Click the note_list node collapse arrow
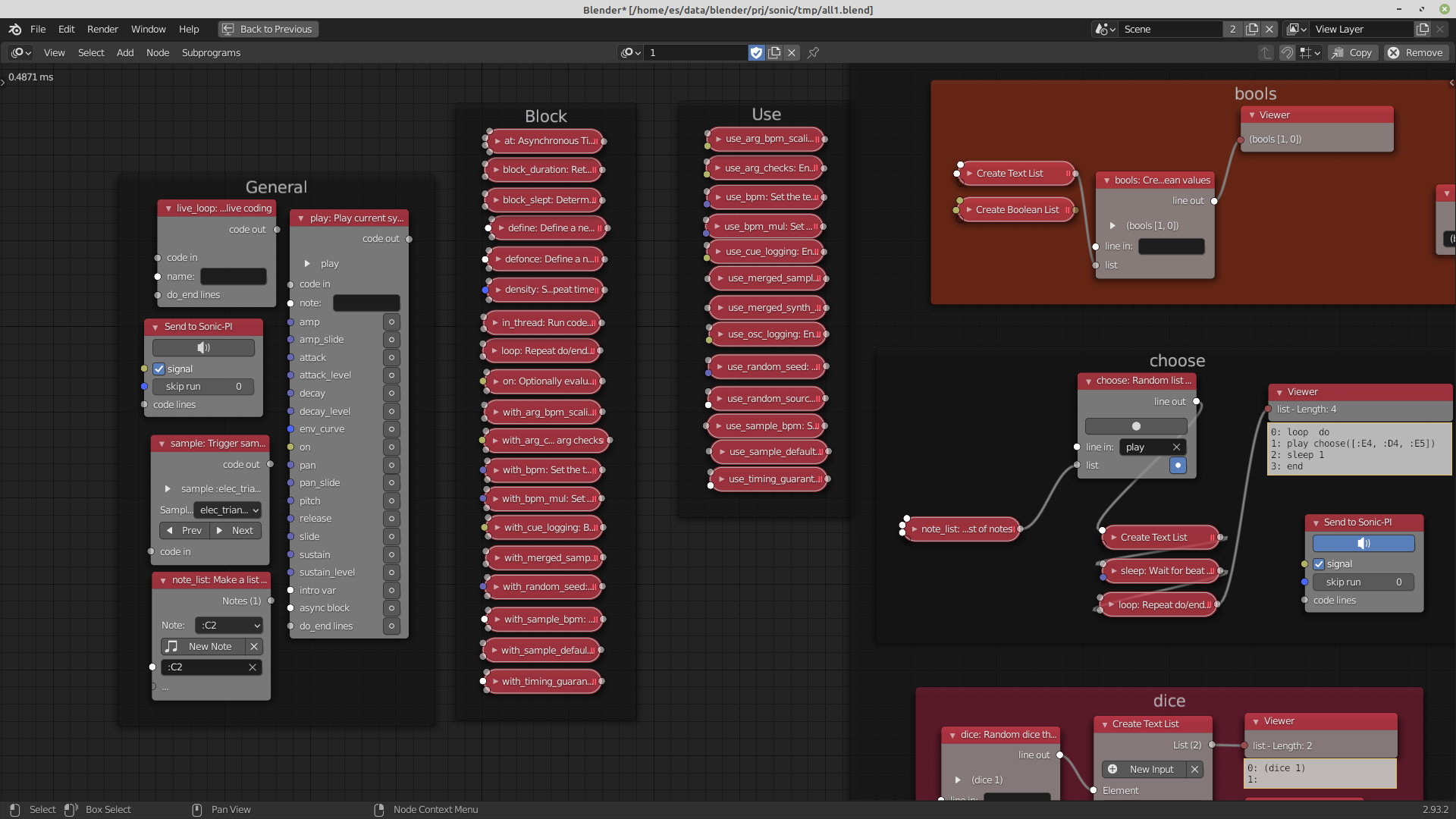The width and height of the screenshot is (1456, 819). (162, 580)
